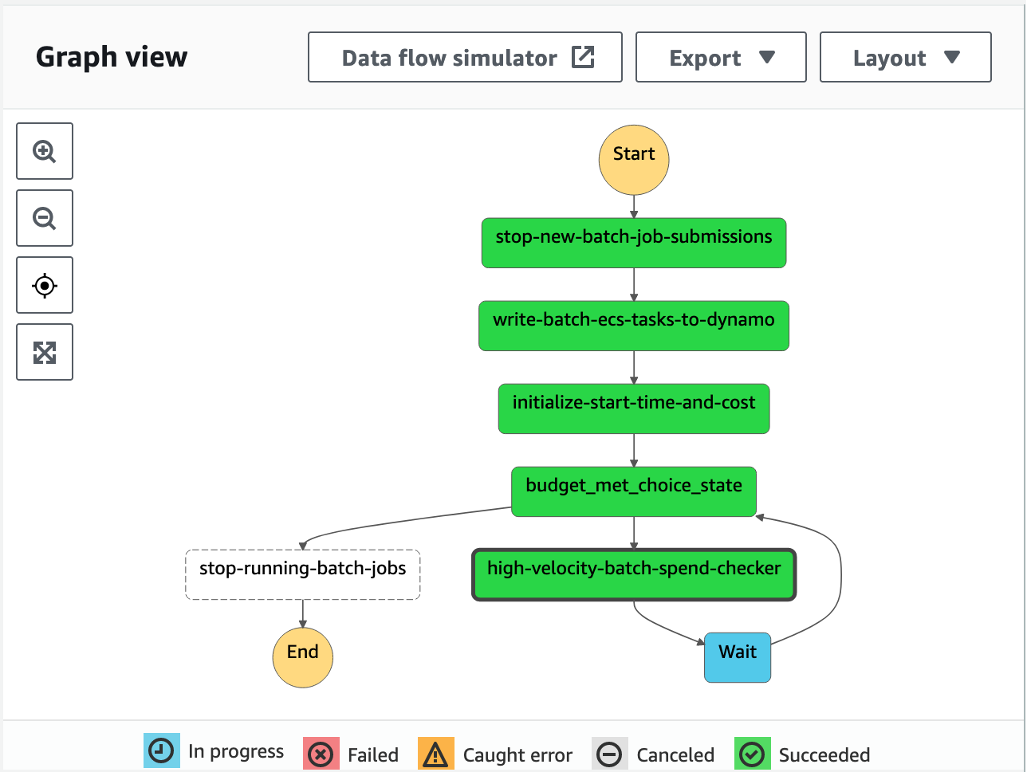Select the stop-new-batch-job-submissions state
This screenshot has width=1026, height=772.
[633, 242]
